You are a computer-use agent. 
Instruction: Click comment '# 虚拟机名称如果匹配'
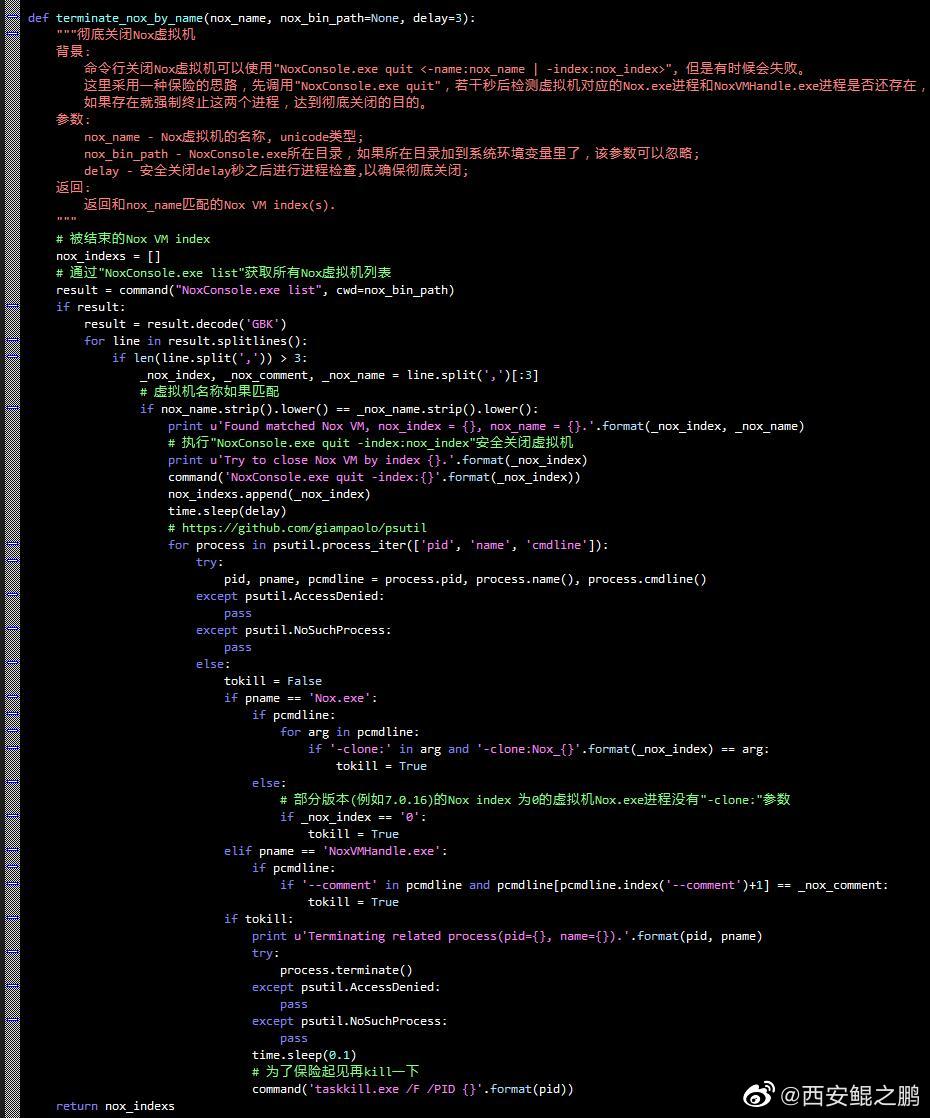tap(210, 391)
